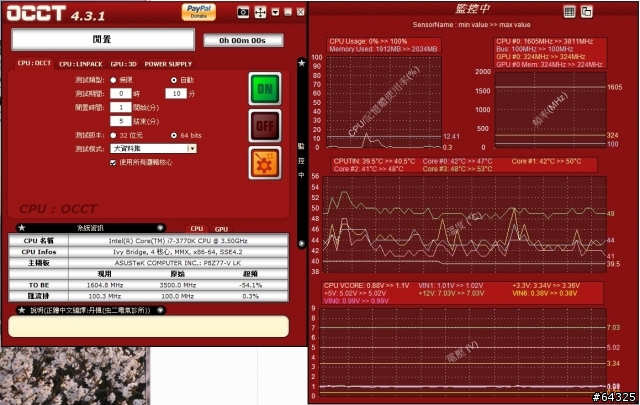Screen dimensions: 640x405
Task: Click the test duration minutes field showing 10
Action: 176,93
